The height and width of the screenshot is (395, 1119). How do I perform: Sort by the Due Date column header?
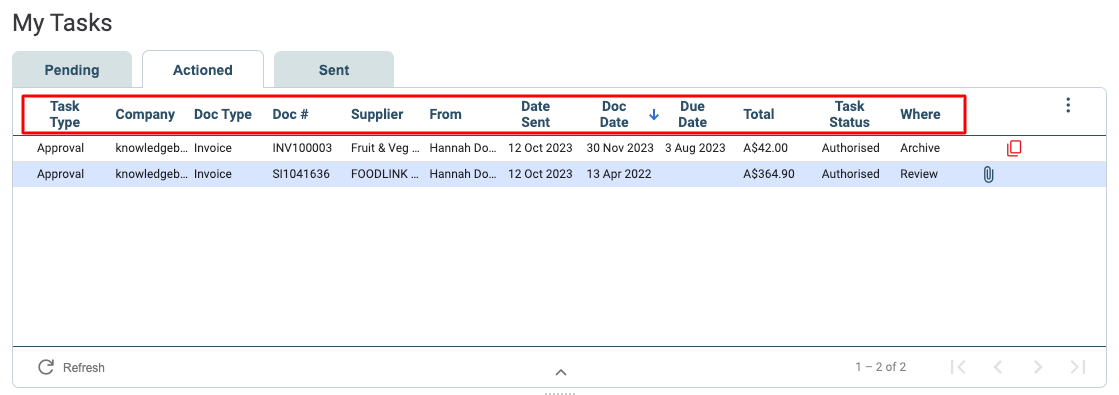pyautogui.click(x=692, y=114)
